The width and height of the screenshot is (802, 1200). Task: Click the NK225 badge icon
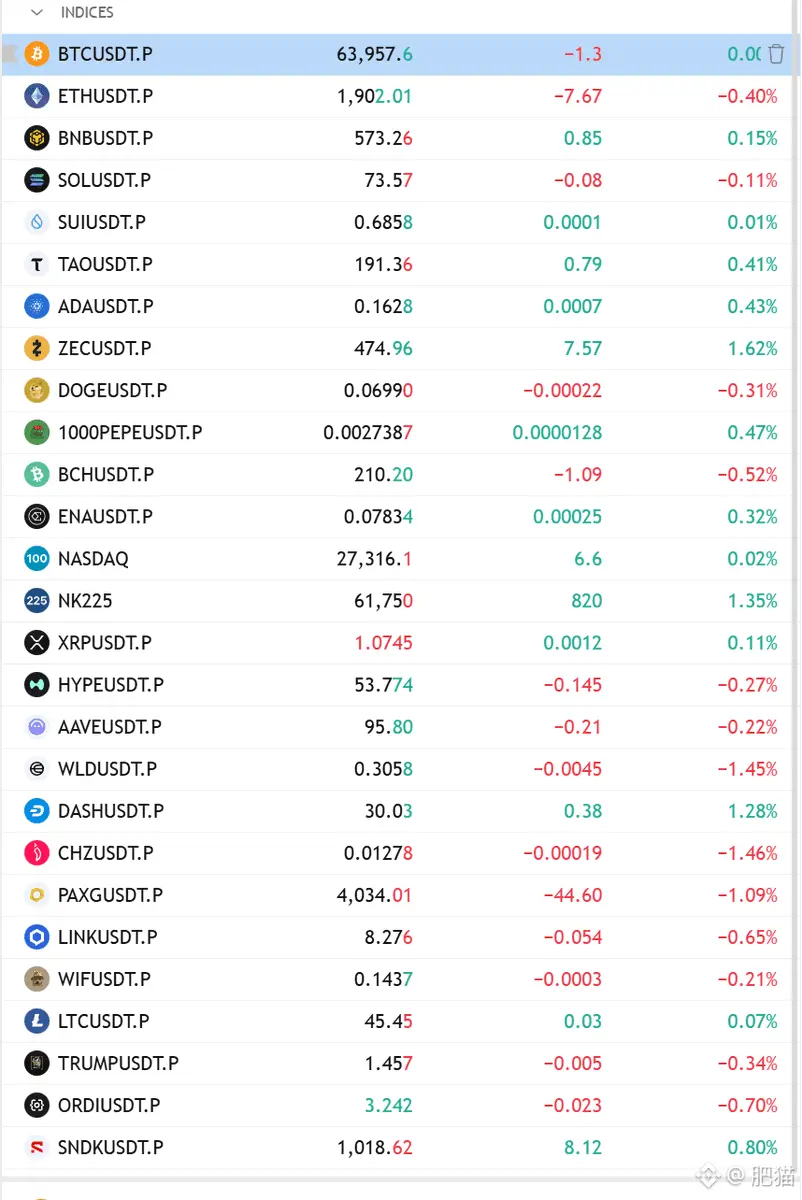click(37, 601)
